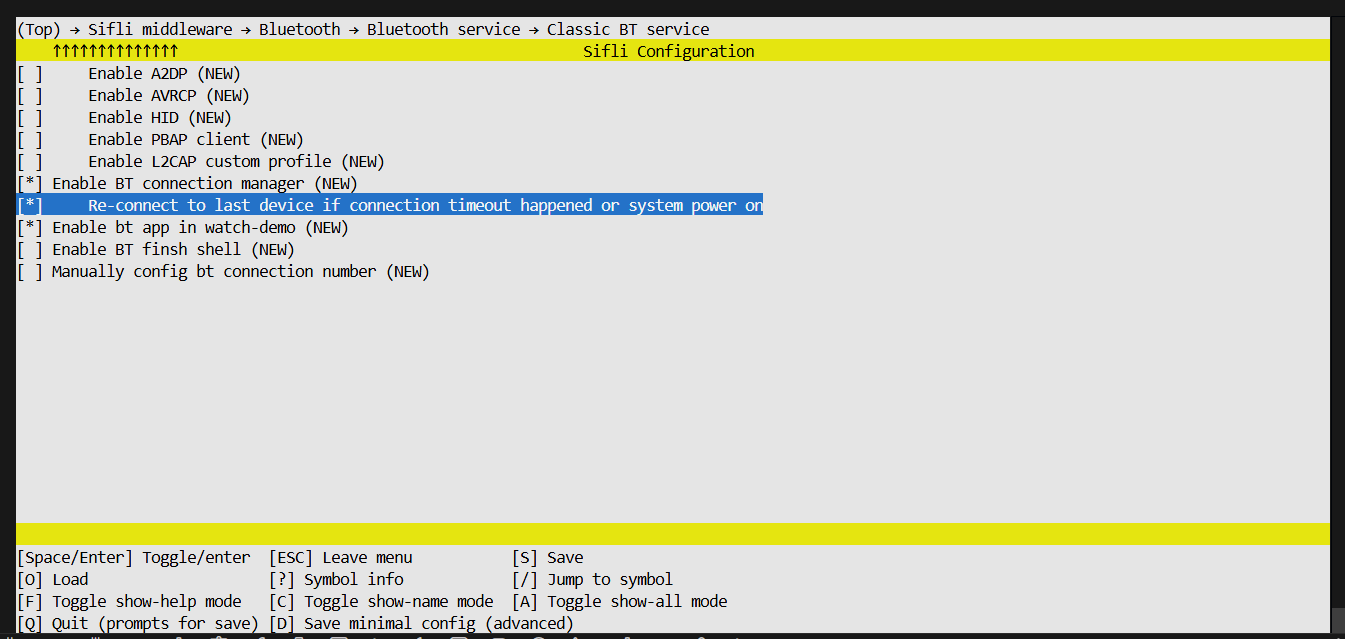Click the [Q] Quit shortcut hint
This screenshot has height=639, width=1345.
coord(137,623)
